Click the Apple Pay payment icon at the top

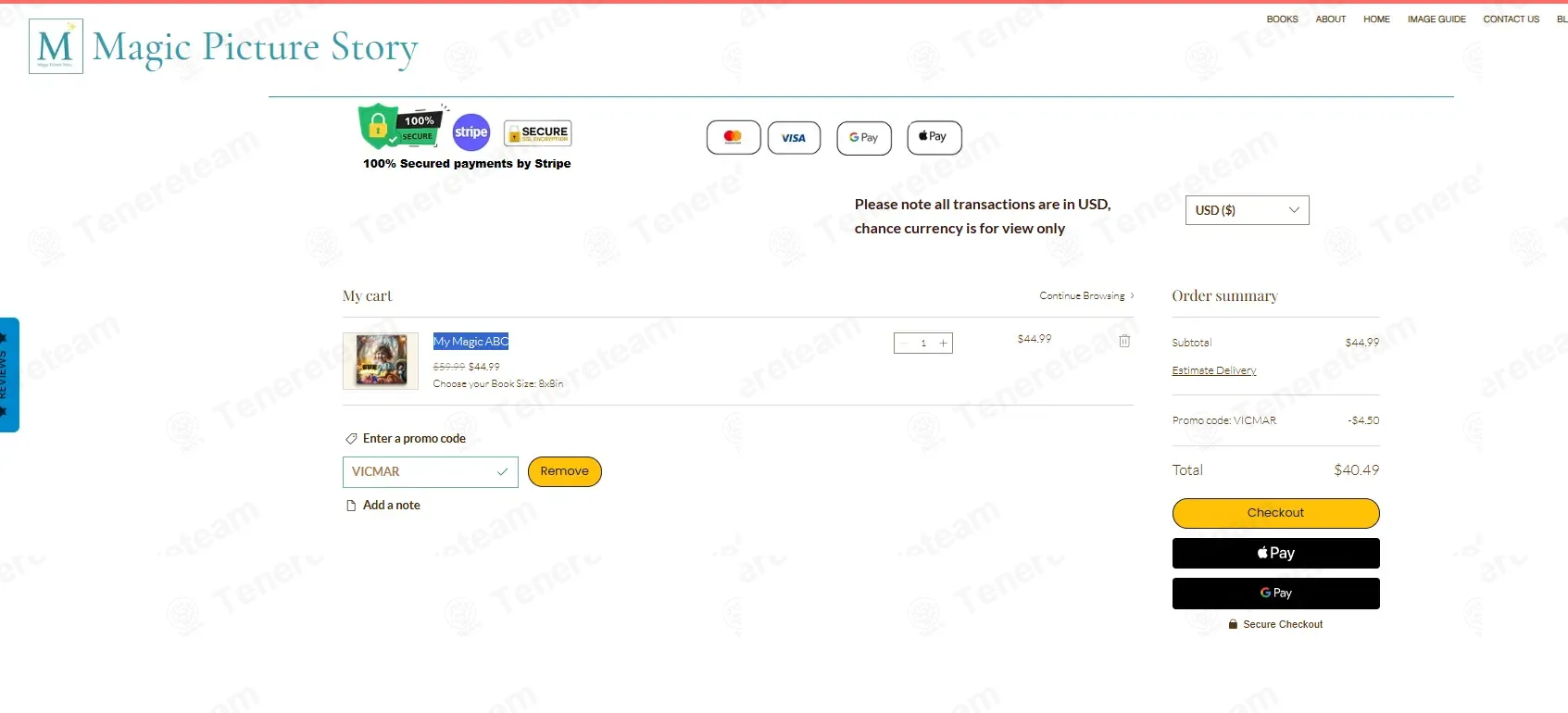coord(934,137)
